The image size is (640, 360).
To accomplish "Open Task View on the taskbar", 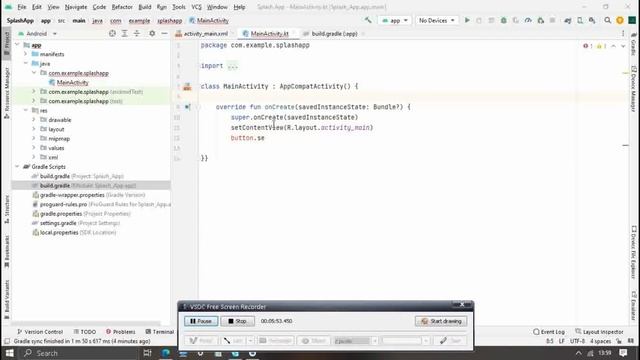I will [147, 353].
